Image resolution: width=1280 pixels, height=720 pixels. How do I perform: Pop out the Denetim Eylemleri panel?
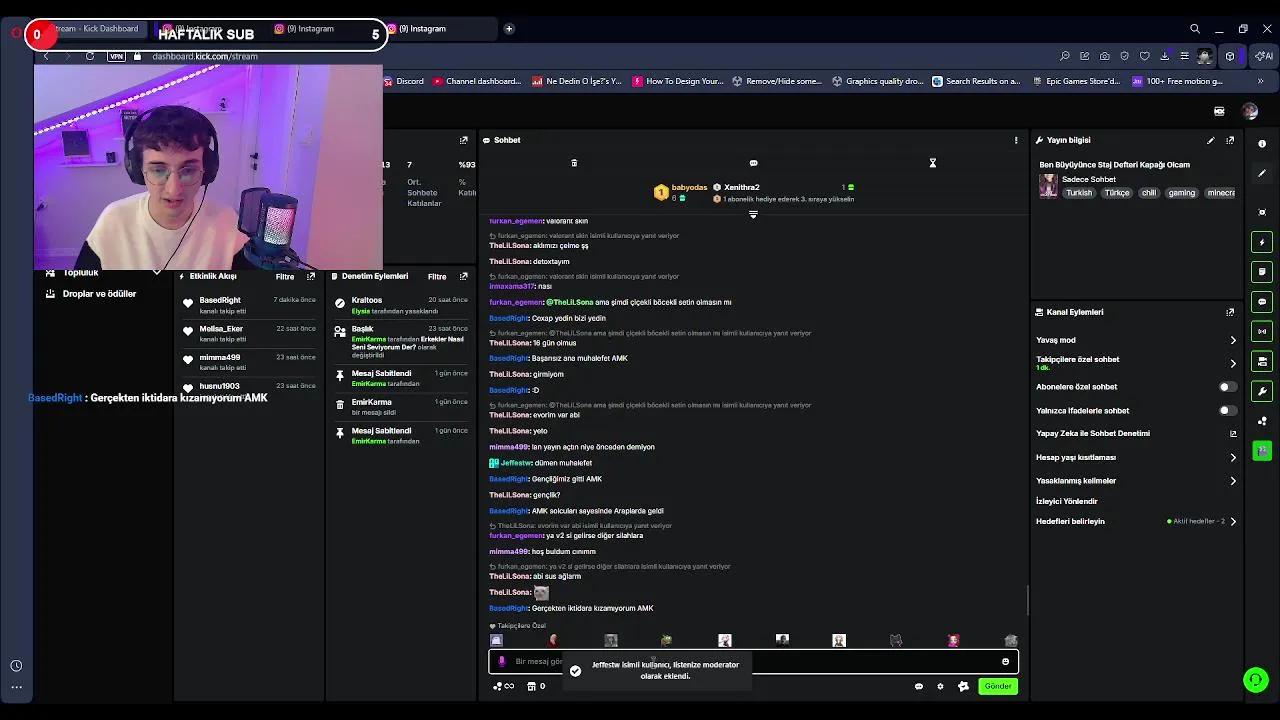tap(463, 276)
